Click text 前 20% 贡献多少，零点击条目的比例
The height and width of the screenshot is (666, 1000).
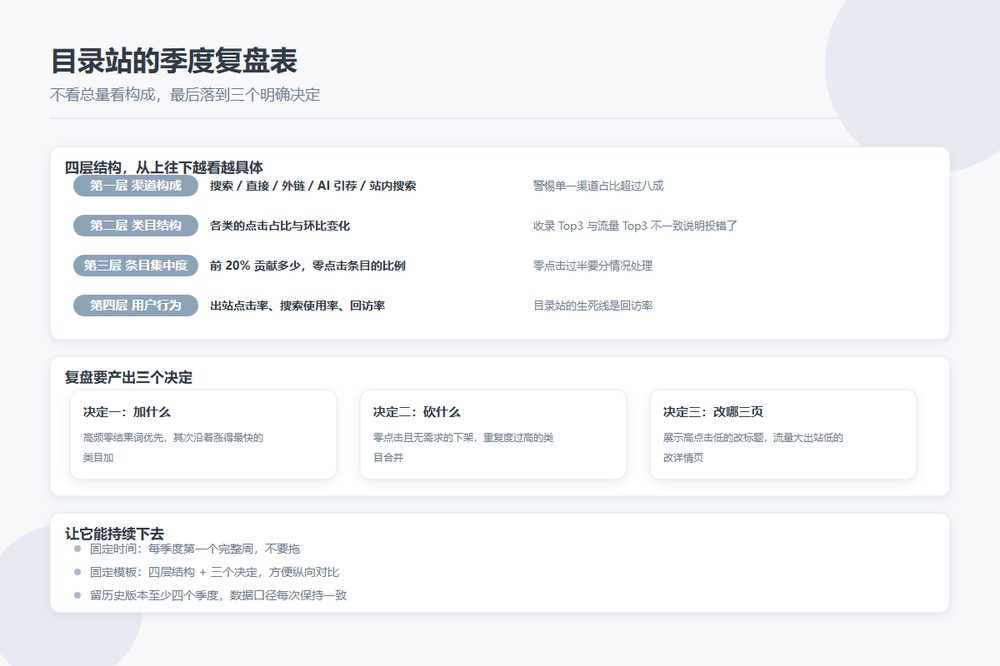tap(307, 265)
